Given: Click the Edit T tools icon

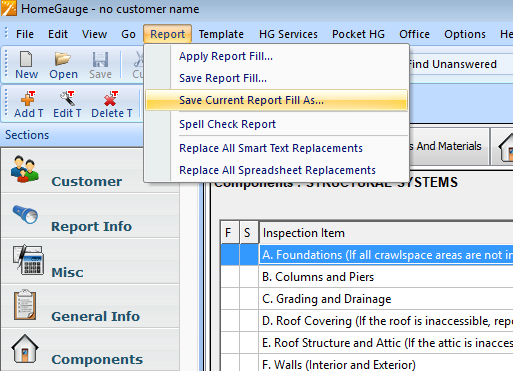Looking at the screenshot, I should click(x=67, y=99).
